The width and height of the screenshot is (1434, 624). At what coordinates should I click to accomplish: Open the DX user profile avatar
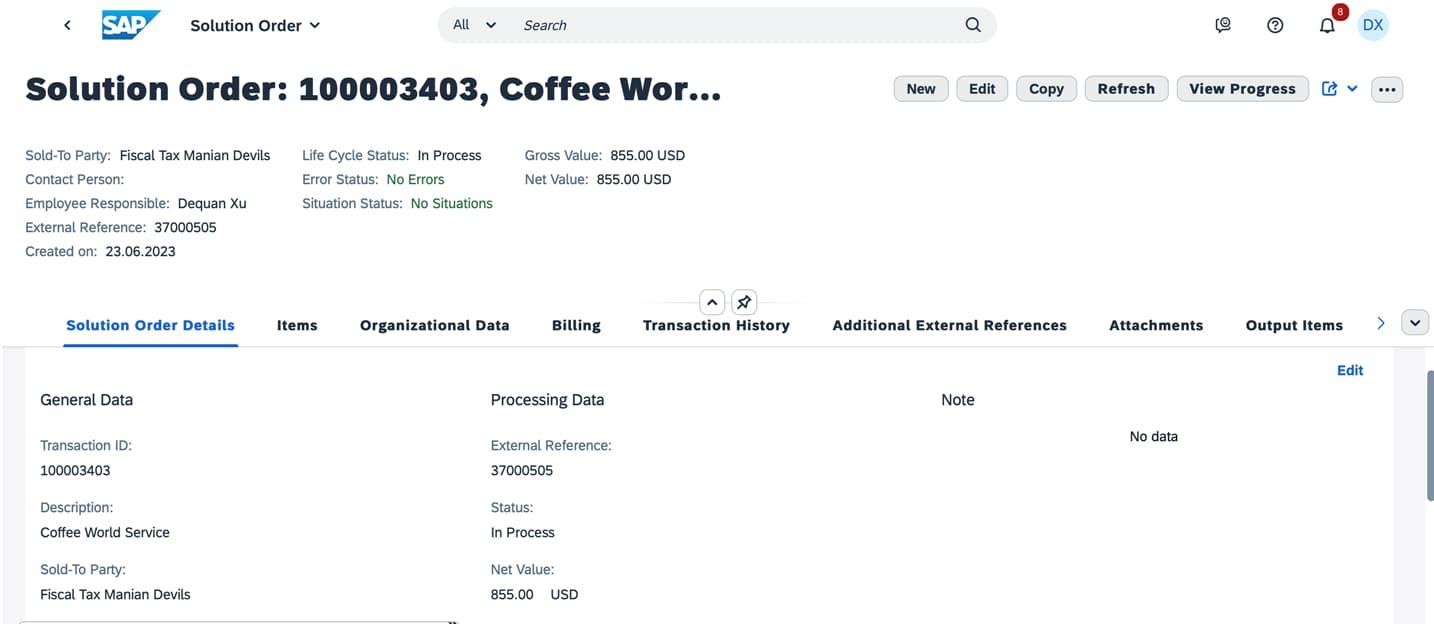[x=1373, y=25]
